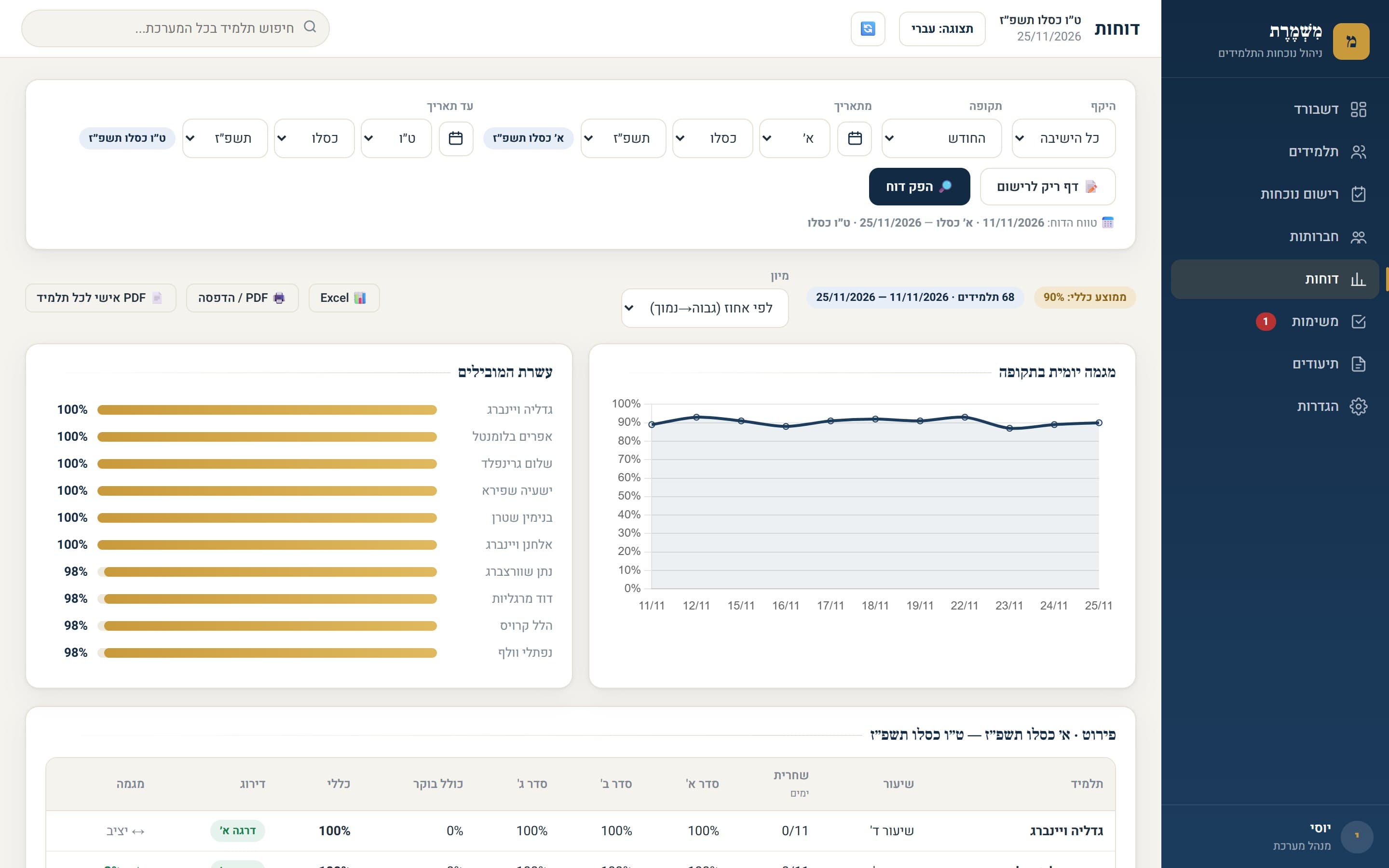The height and width of the screenshot is (868, 1389).
Task: Click progress bar of נפתלי וולף
Action: click(267, 653)
